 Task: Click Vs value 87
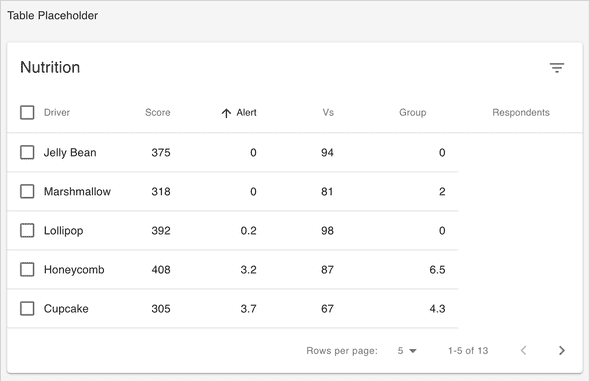pos(327,270)
